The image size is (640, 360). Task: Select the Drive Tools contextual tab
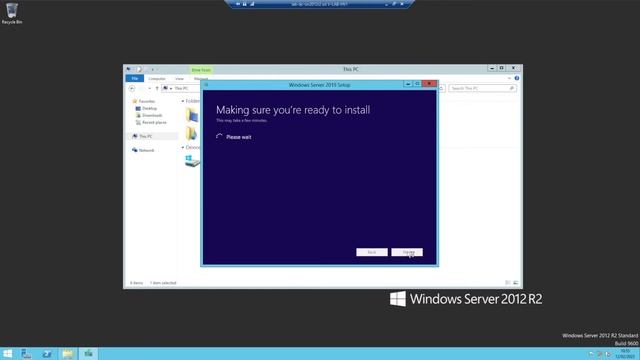click(x=201, y=70)
